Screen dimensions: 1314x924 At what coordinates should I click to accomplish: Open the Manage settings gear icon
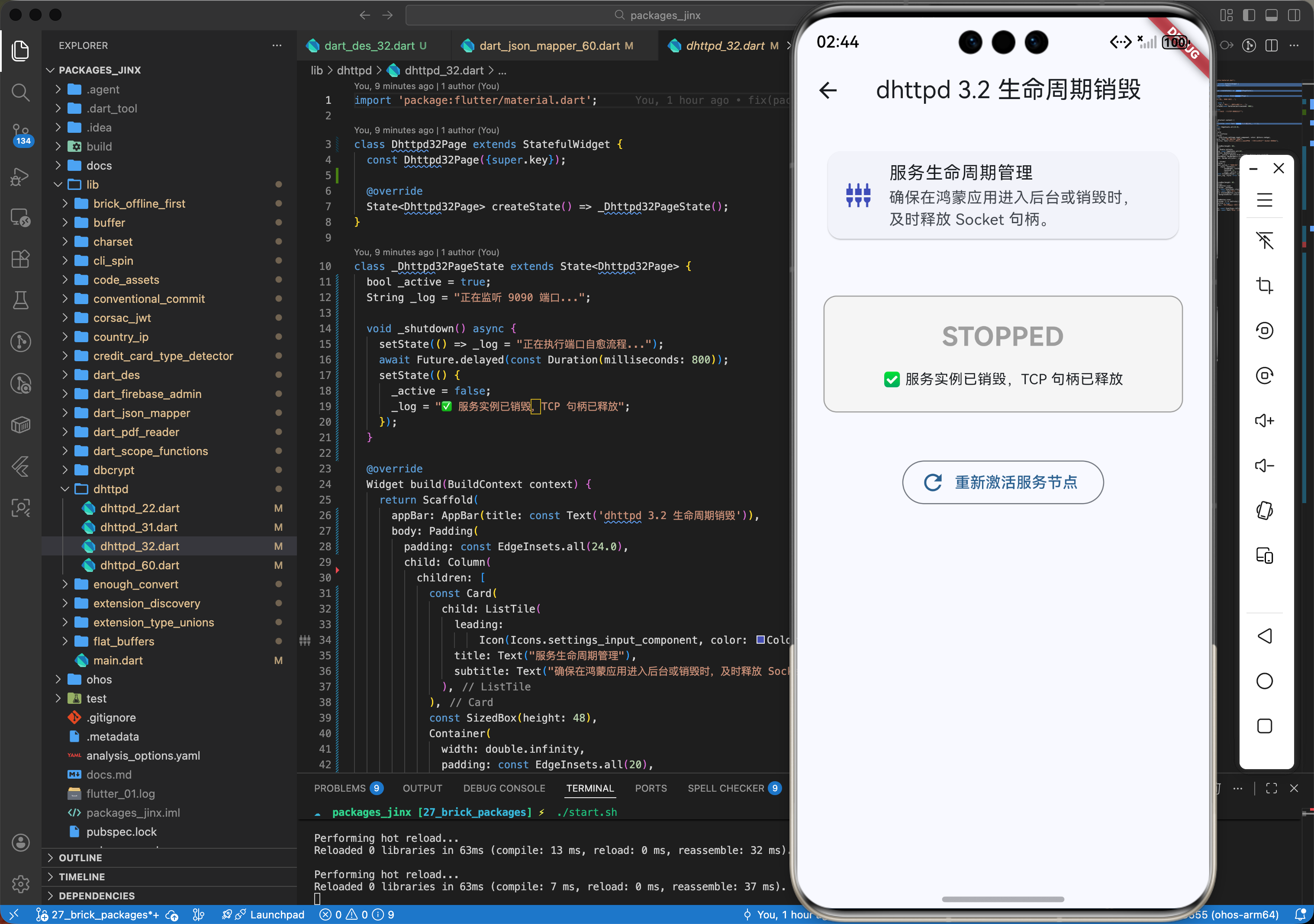coord(21,883)
